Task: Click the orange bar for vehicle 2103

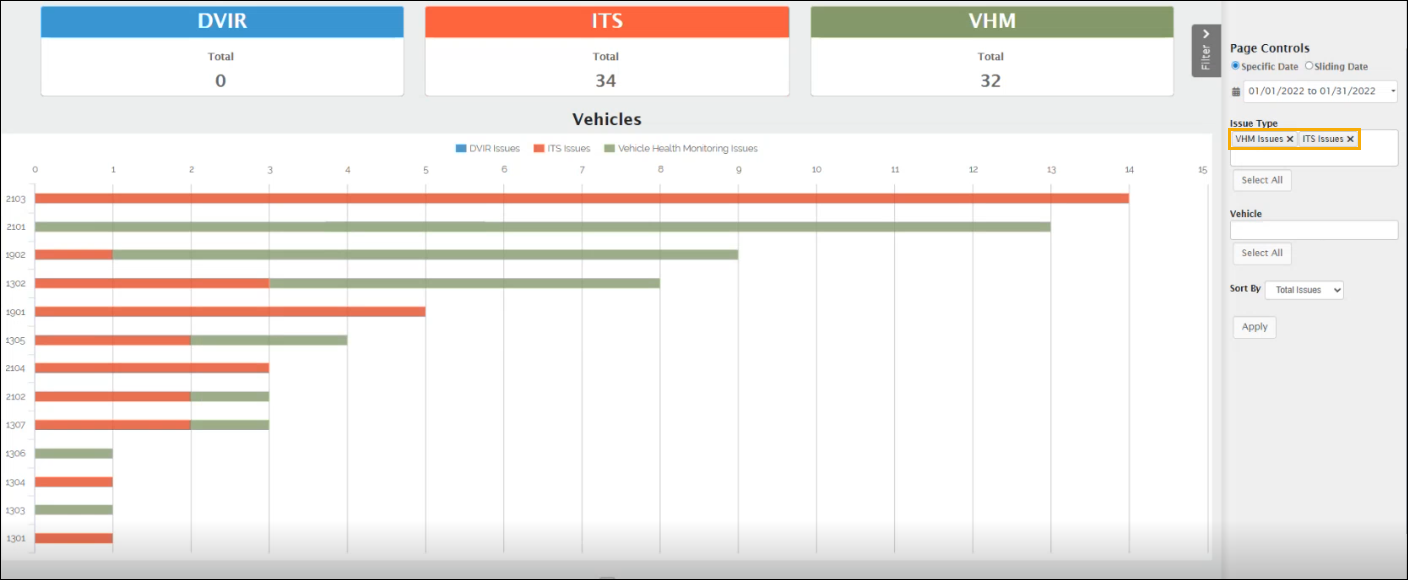Action: [x=581, y=198]
